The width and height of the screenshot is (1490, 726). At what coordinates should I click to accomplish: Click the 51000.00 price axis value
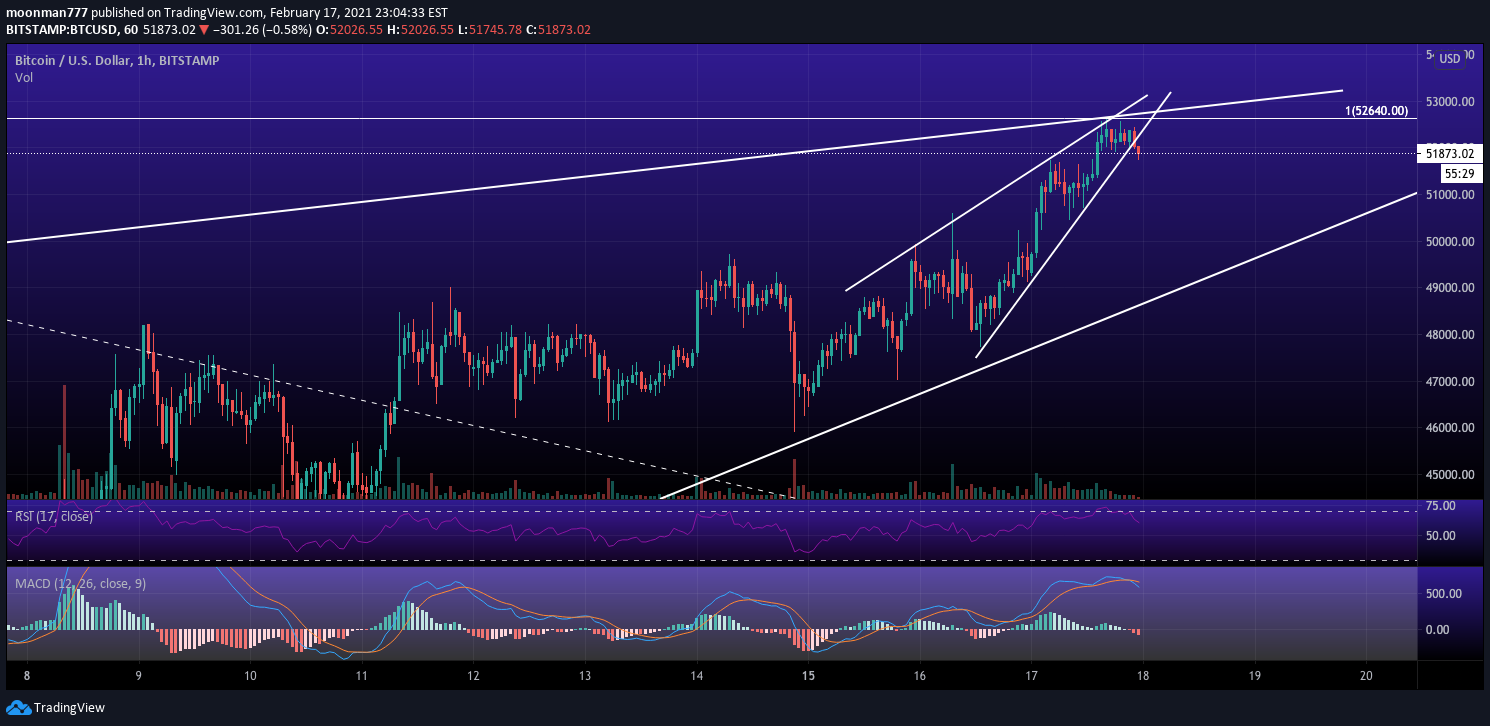point(1452,195)
